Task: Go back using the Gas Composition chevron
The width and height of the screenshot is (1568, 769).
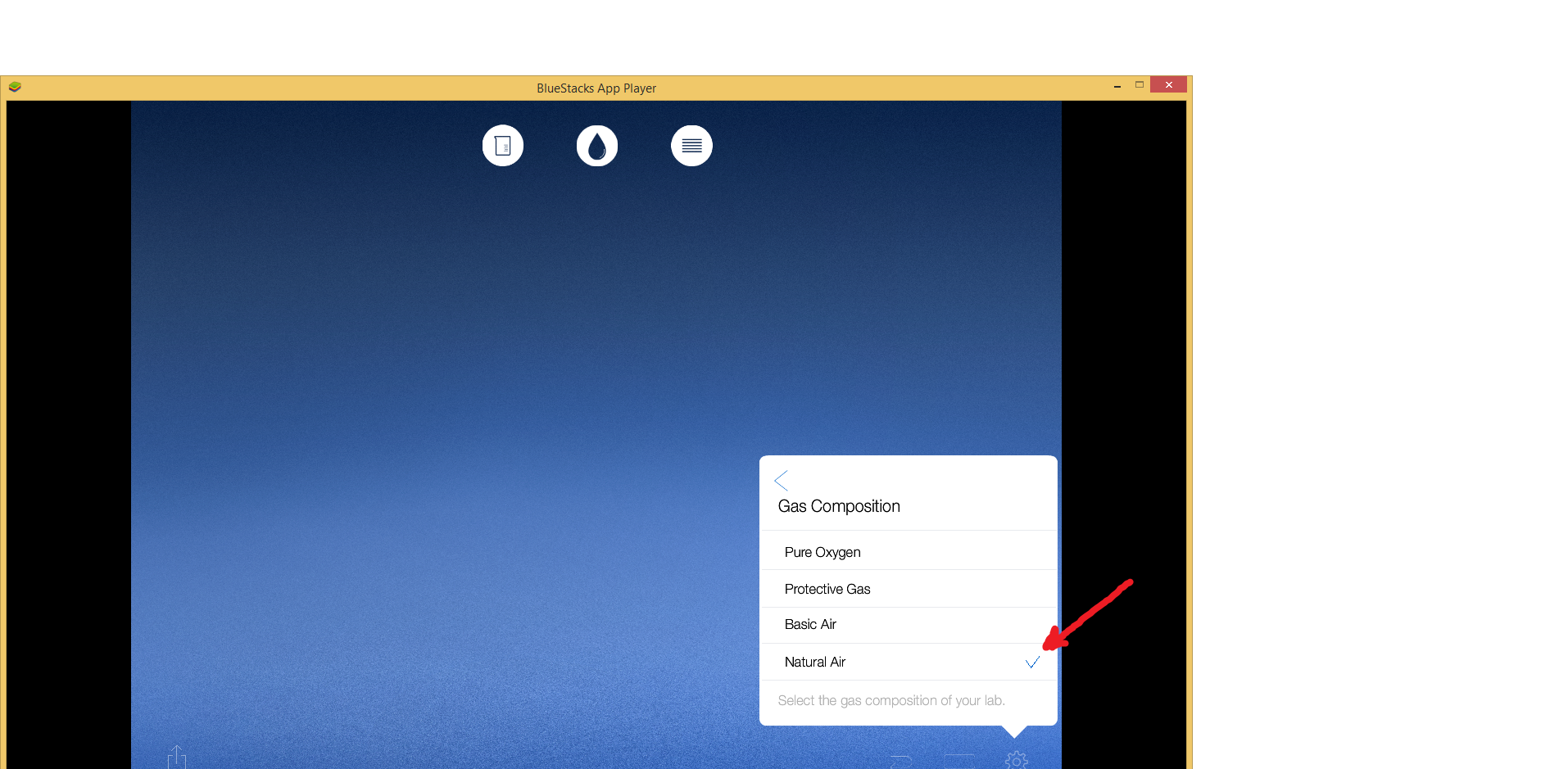Action: pos(782,480)
